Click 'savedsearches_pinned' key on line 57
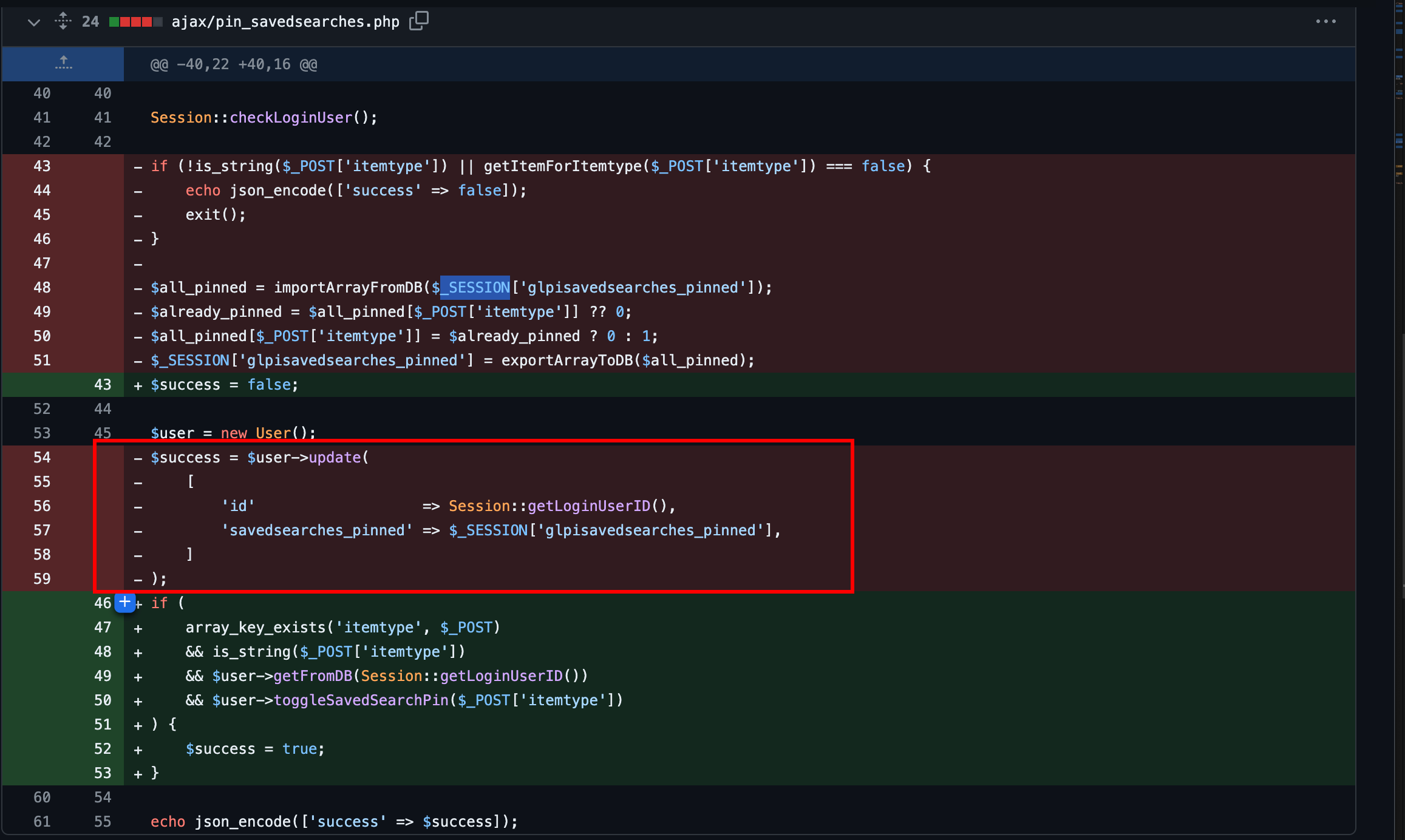1405x840 pixels. tap(317, 530)
